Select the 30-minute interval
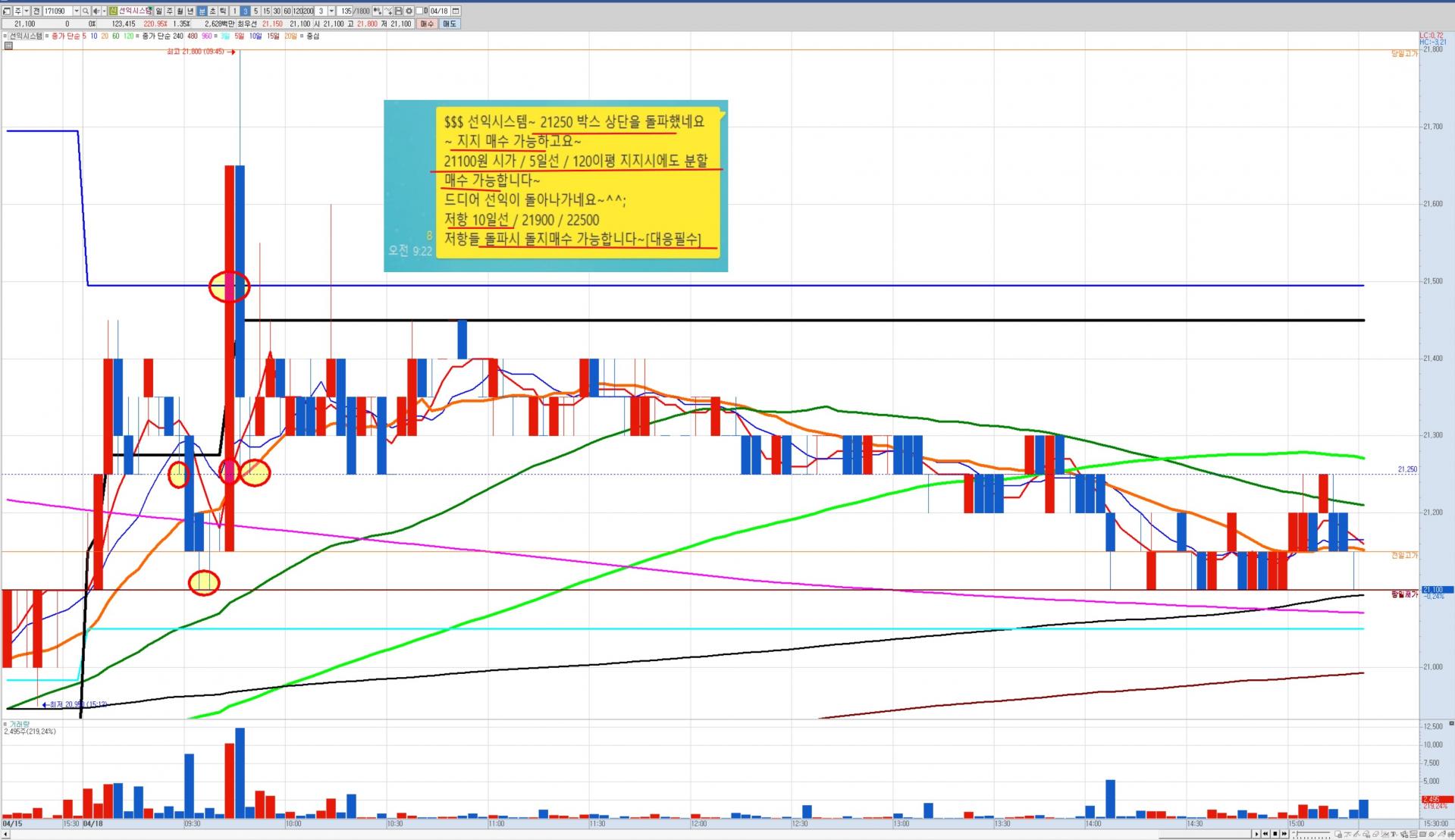Image resolution: width=1455 pixels, height=840 pixels. [x=277, y=11]
